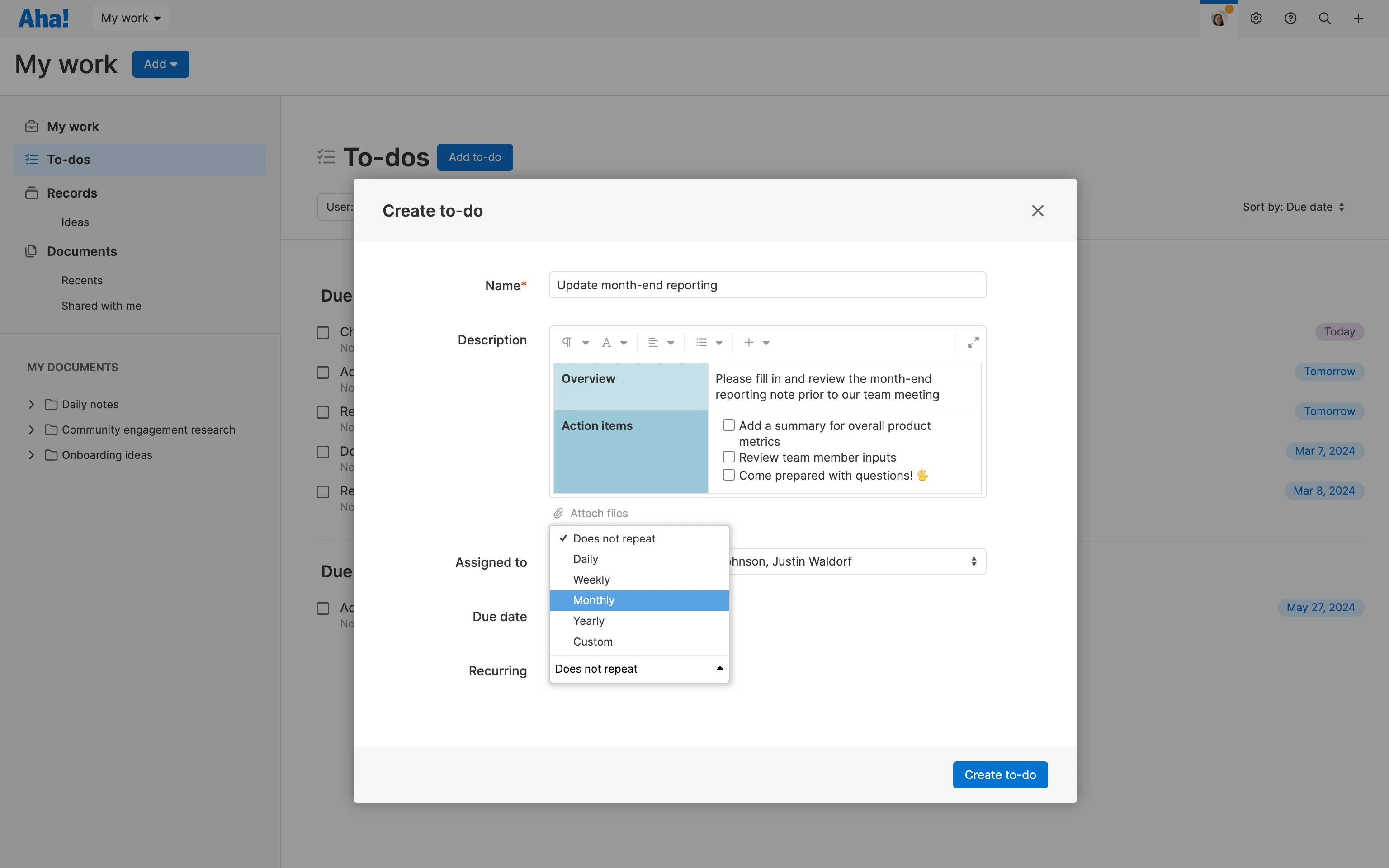Open the Help question mark icon
The image size is (1389, 868).
pos(1290,18)
